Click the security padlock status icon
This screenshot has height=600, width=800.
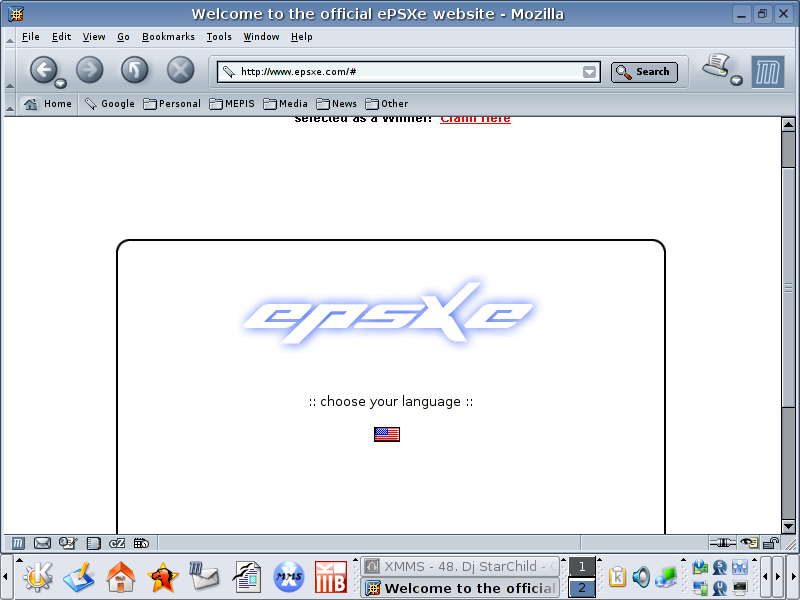coord(771,543)
